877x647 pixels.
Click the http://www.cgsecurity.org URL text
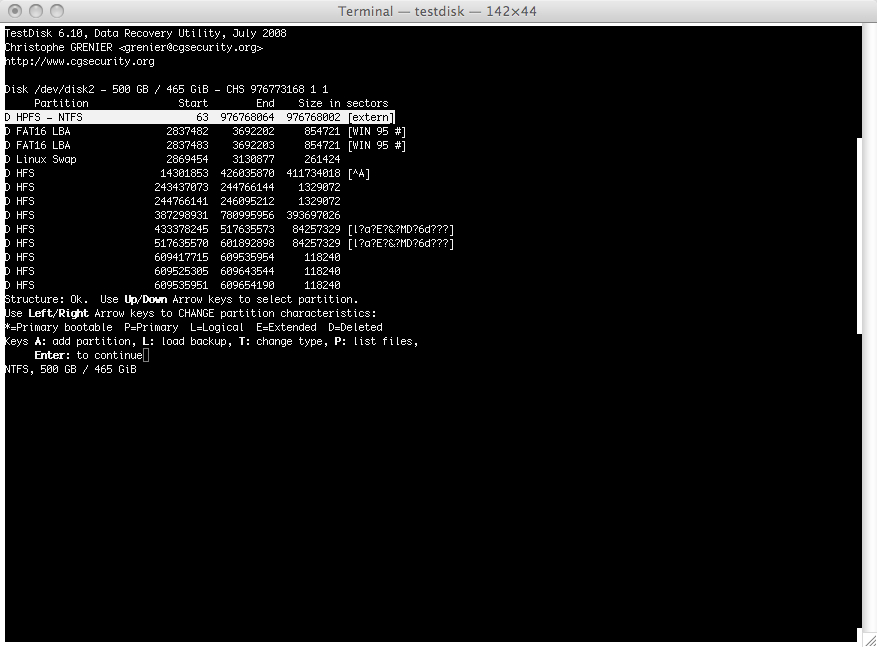[79, 62]
